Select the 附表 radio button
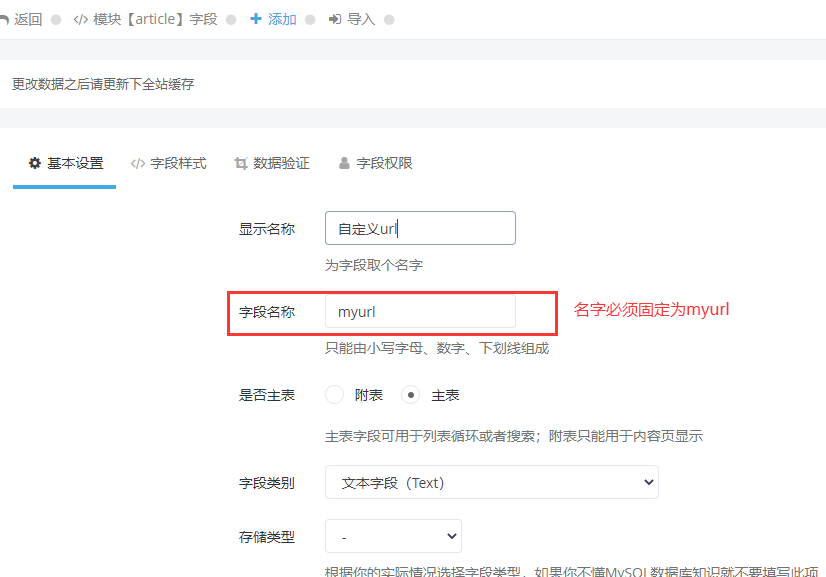826x577 pixels. tap(335, 395)
